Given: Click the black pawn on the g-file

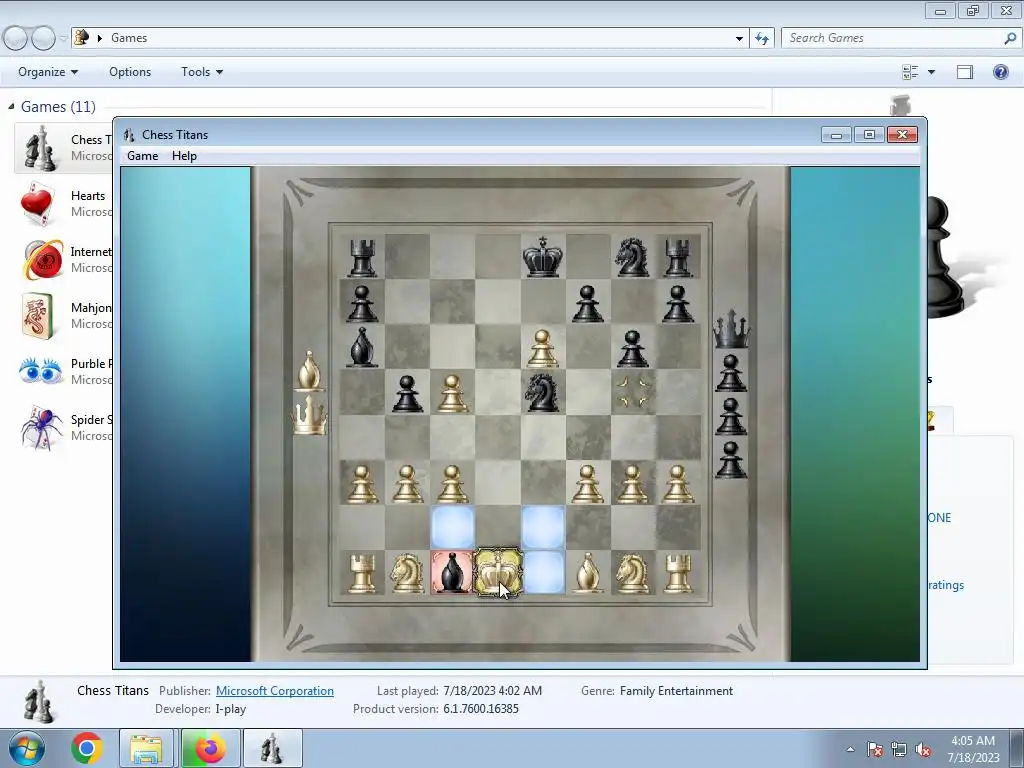Looking at the screenshot, I should point(632,348).
